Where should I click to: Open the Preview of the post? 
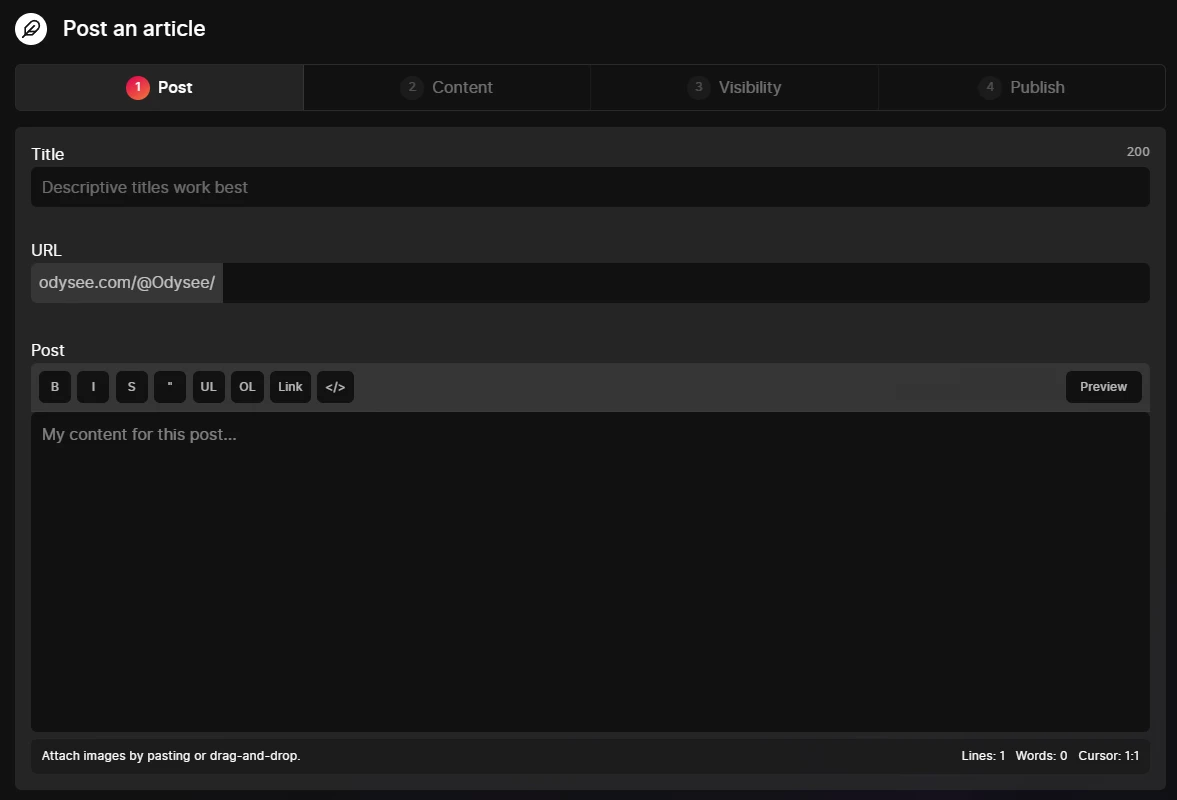pyautogui.click(x=1103, y=387)
